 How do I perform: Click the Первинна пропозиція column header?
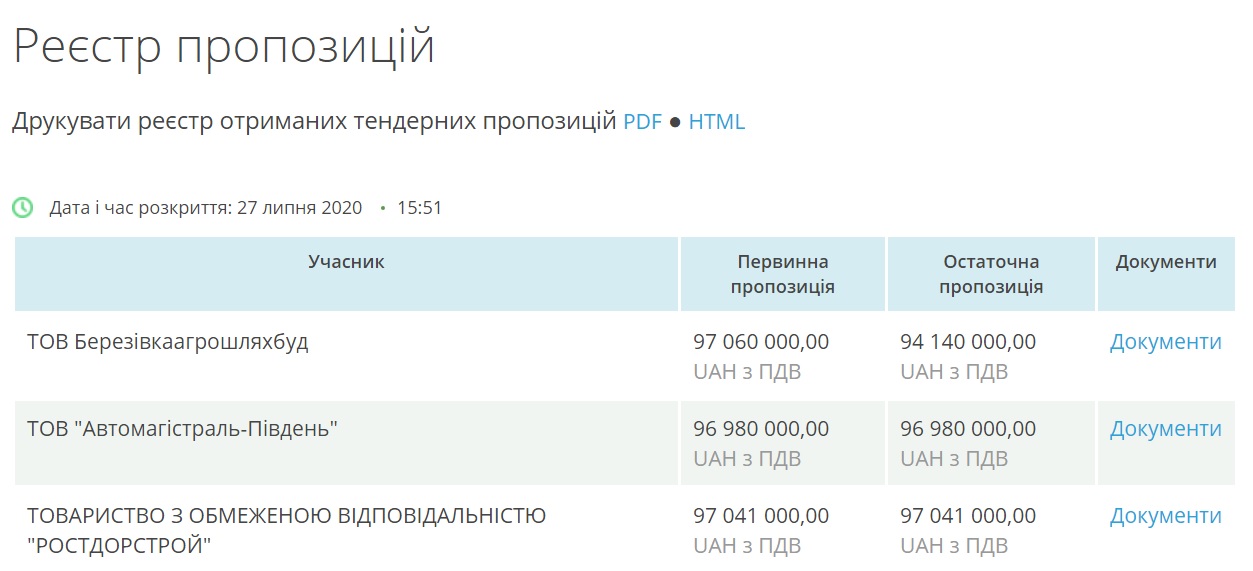[x=783, y=274]
